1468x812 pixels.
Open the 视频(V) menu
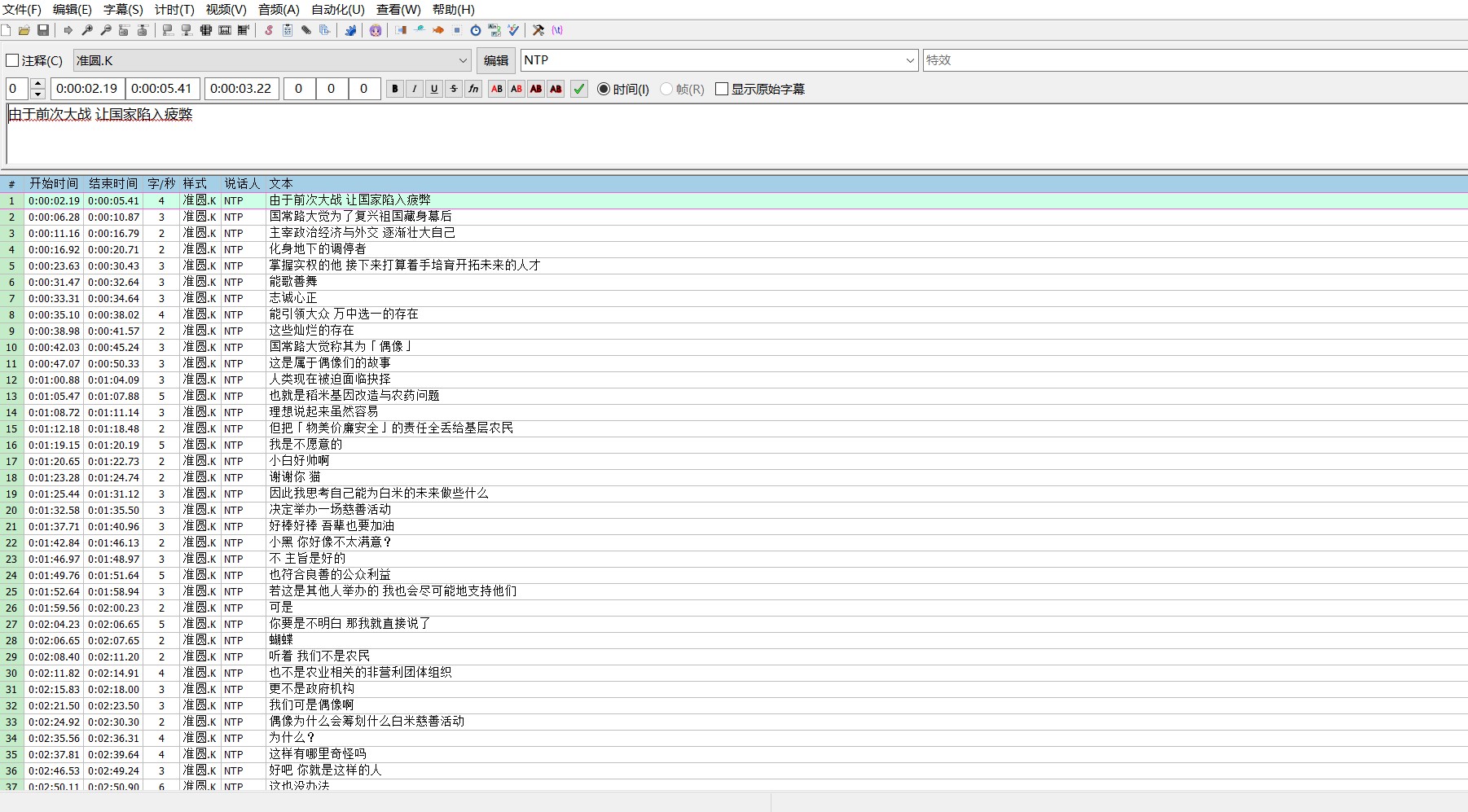click(x=226, y=10)
